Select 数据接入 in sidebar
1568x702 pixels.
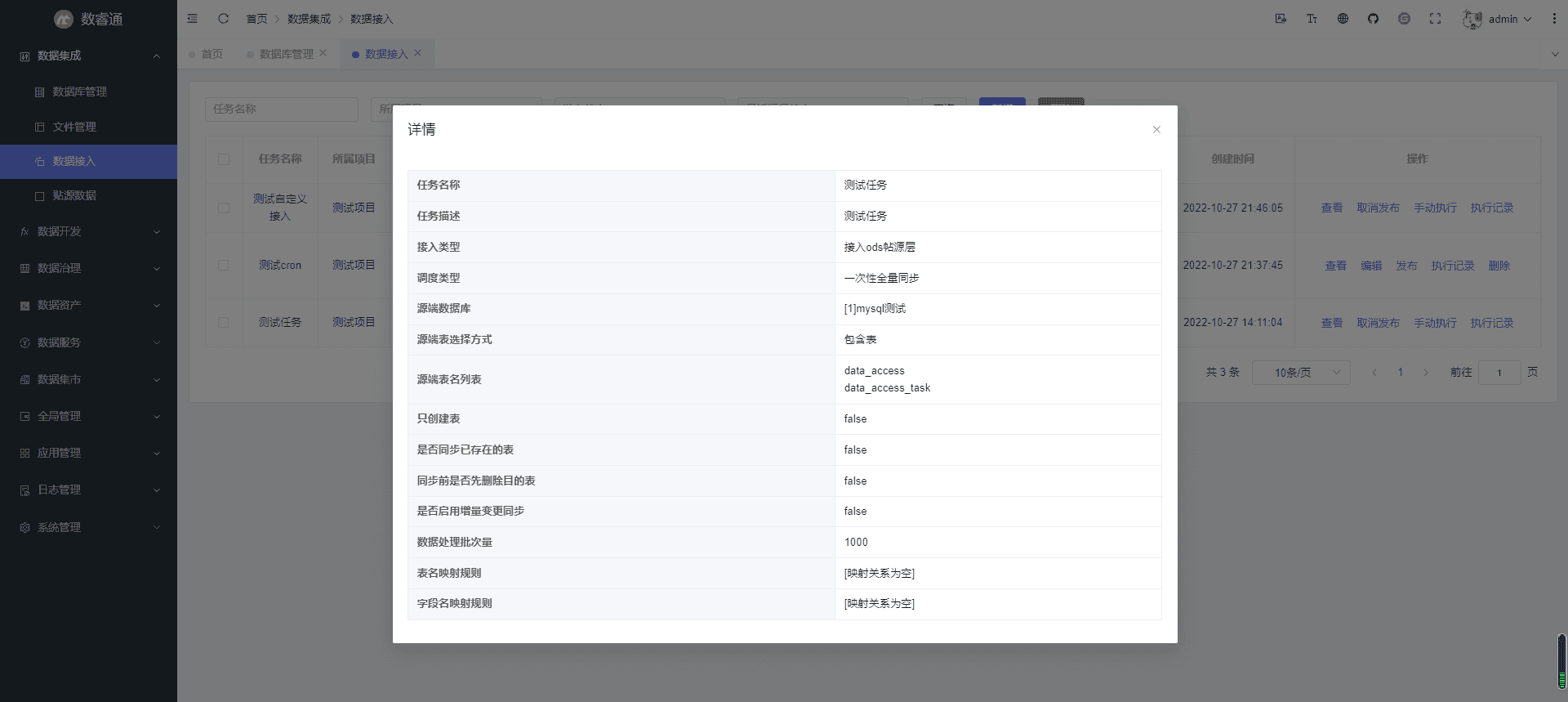88,161
